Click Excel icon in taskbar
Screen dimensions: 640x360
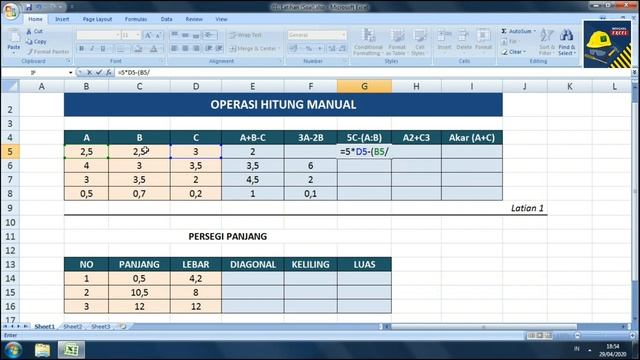(71, 350)
